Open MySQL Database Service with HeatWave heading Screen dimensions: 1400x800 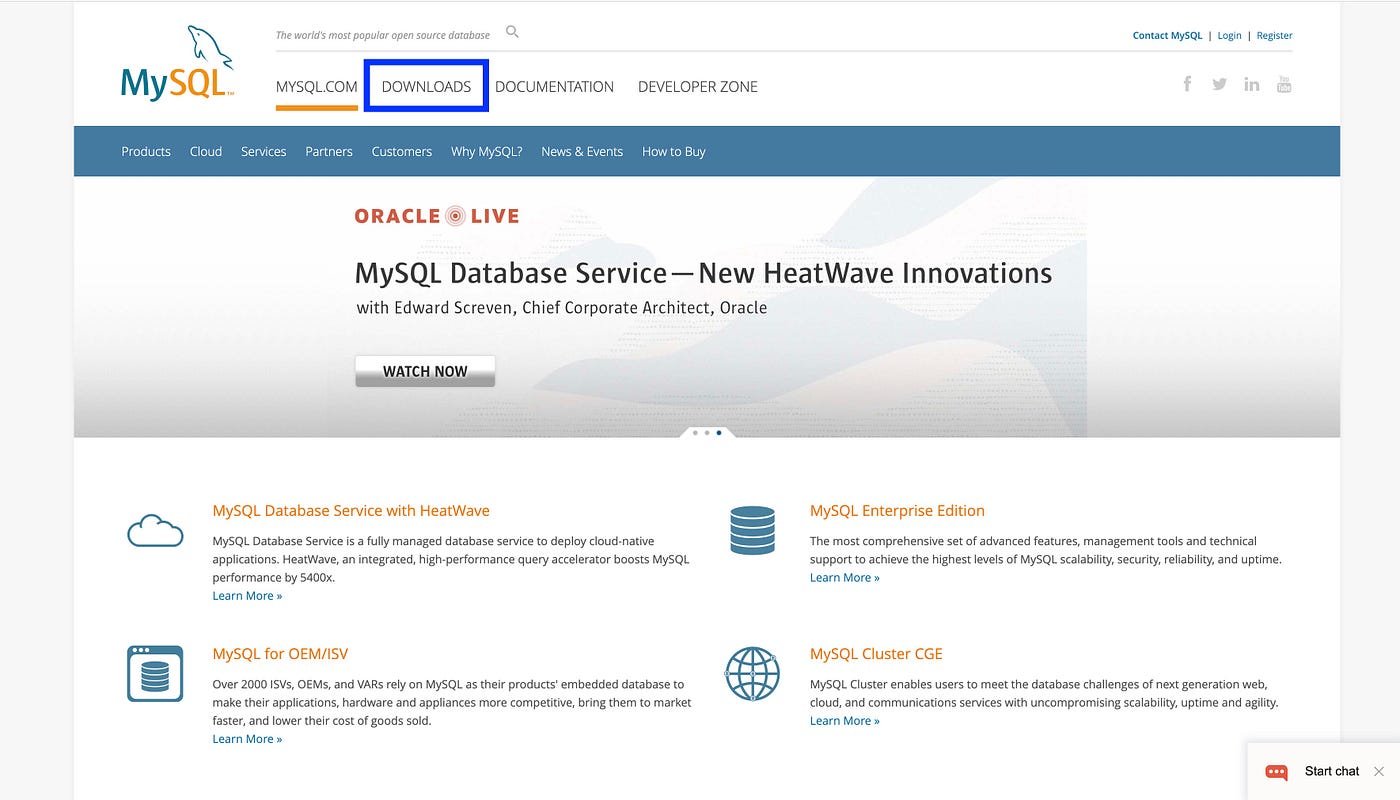[351, 511]
